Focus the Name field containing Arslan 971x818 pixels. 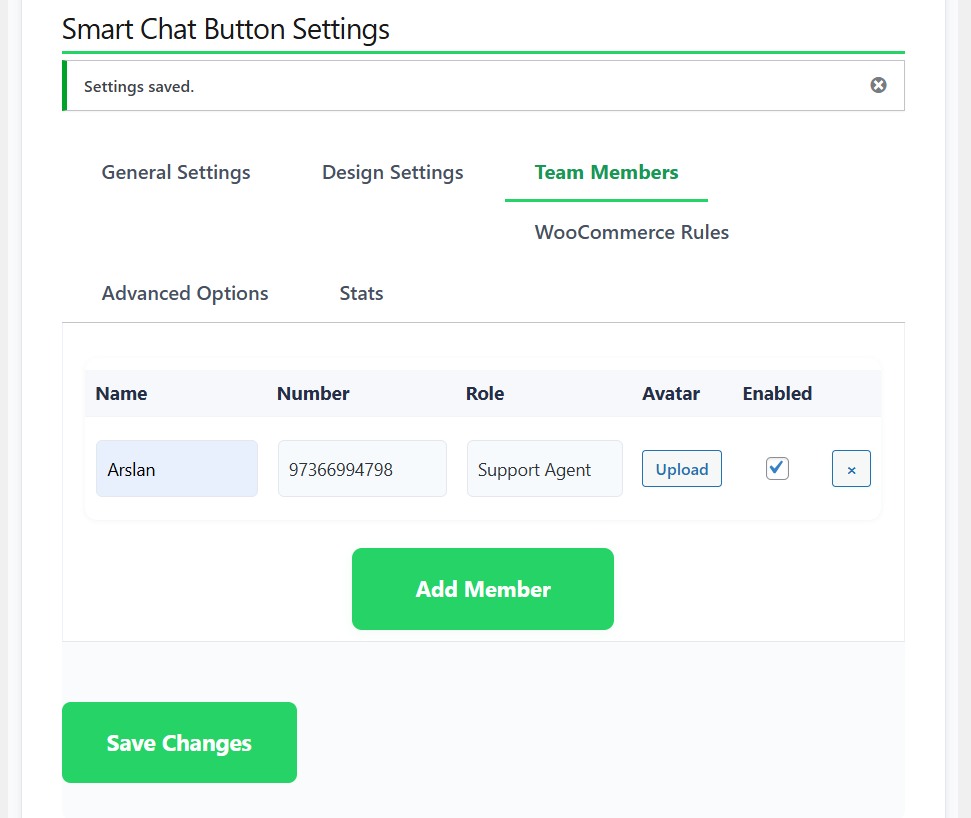point(177,469)
